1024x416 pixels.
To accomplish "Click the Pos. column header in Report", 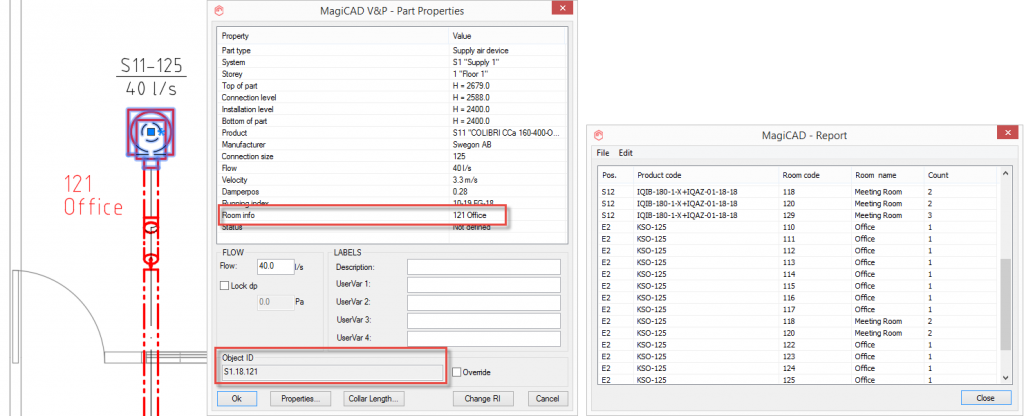I will [616, 175].
